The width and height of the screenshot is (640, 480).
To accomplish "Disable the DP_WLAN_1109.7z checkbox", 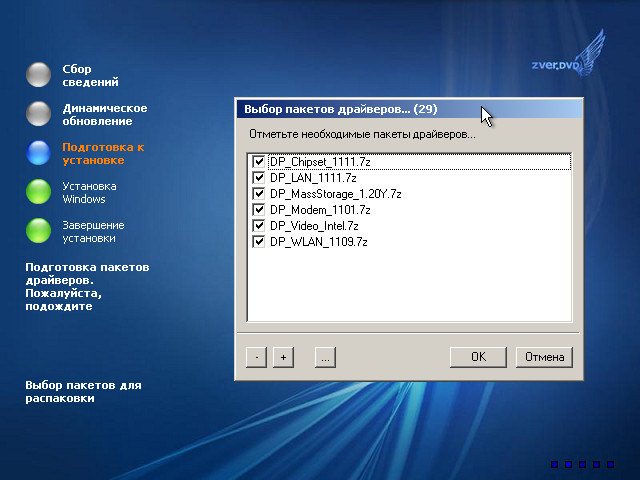I will (258, 242).
